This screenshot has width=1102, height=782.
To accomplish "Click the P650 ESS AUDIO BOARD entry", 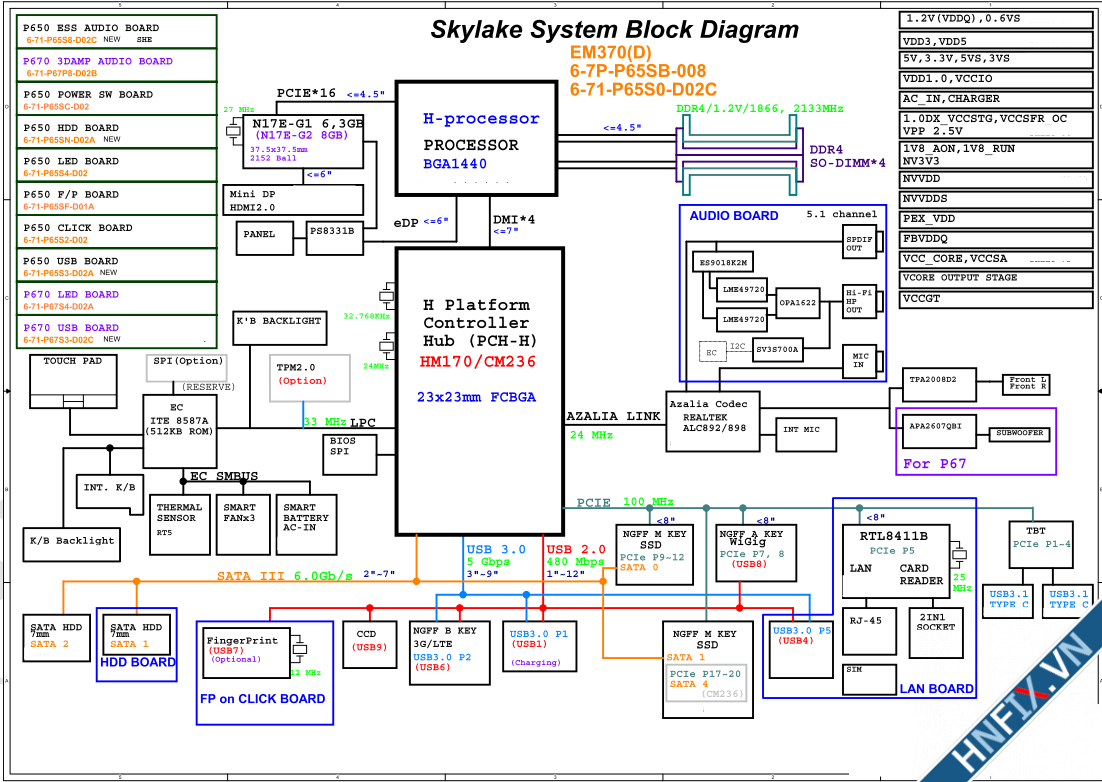I will pyautogui.click(x=118, y=33).
